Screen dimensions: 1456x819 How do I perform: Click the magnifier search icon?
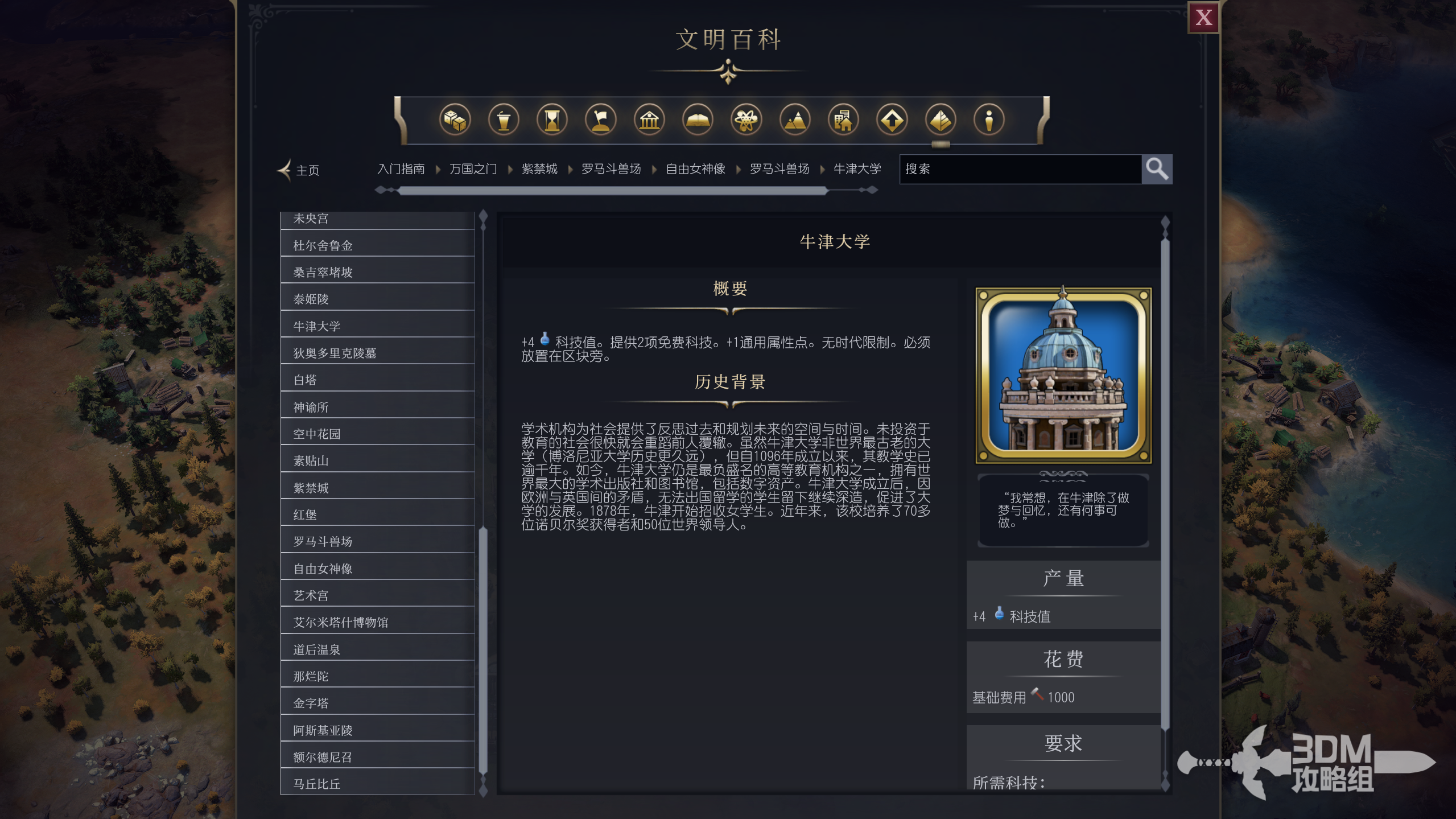tap(1157, 169)
